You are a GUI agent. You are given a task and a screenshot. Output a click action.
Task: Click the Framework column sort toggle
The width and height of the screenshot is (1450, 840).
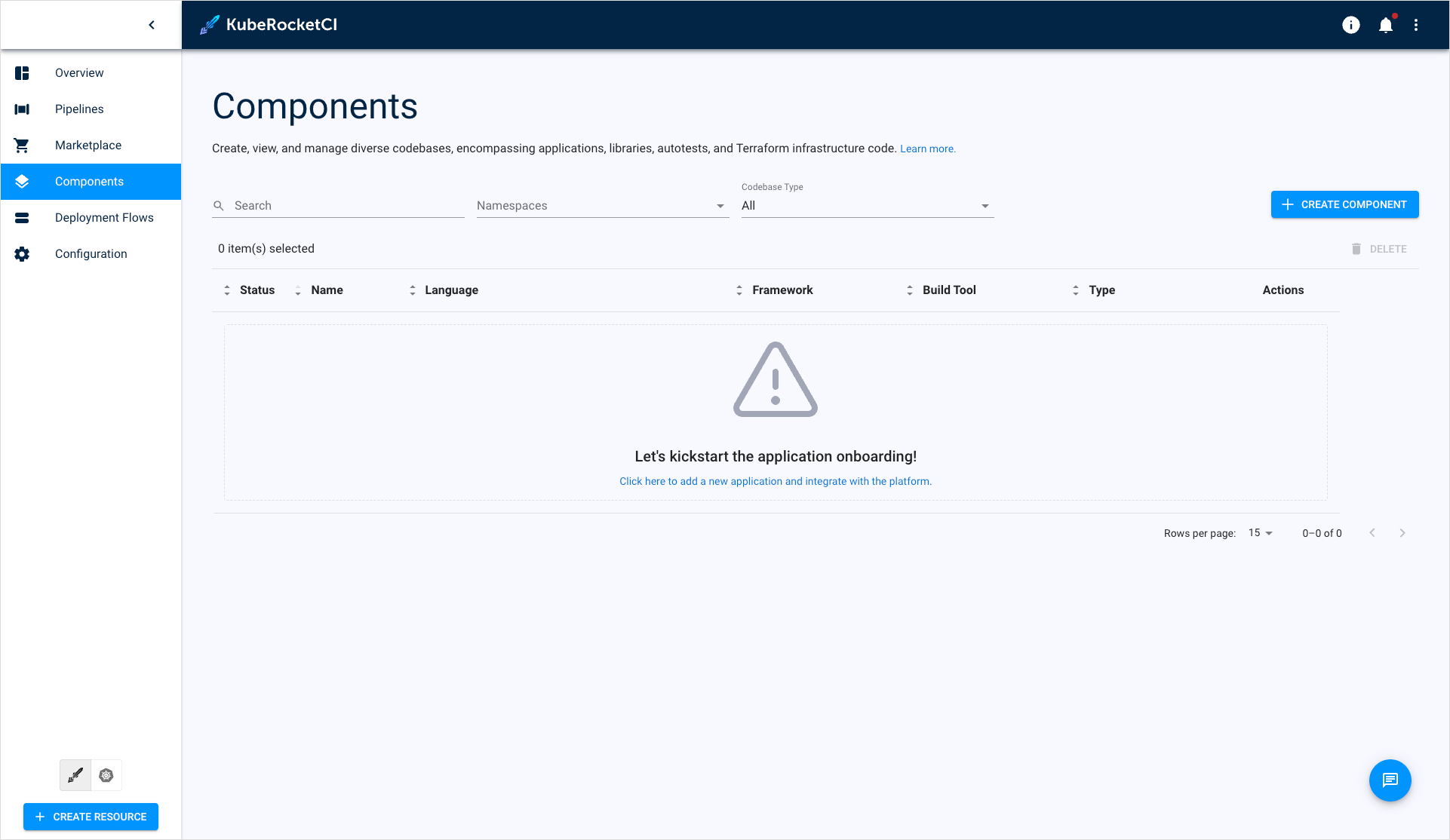point(739,290)
